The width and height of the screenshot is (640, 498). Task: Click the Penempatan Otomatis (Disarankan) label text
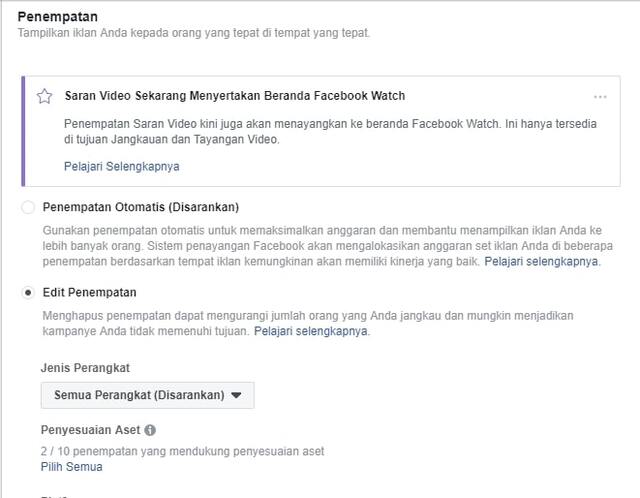point(140,208)
